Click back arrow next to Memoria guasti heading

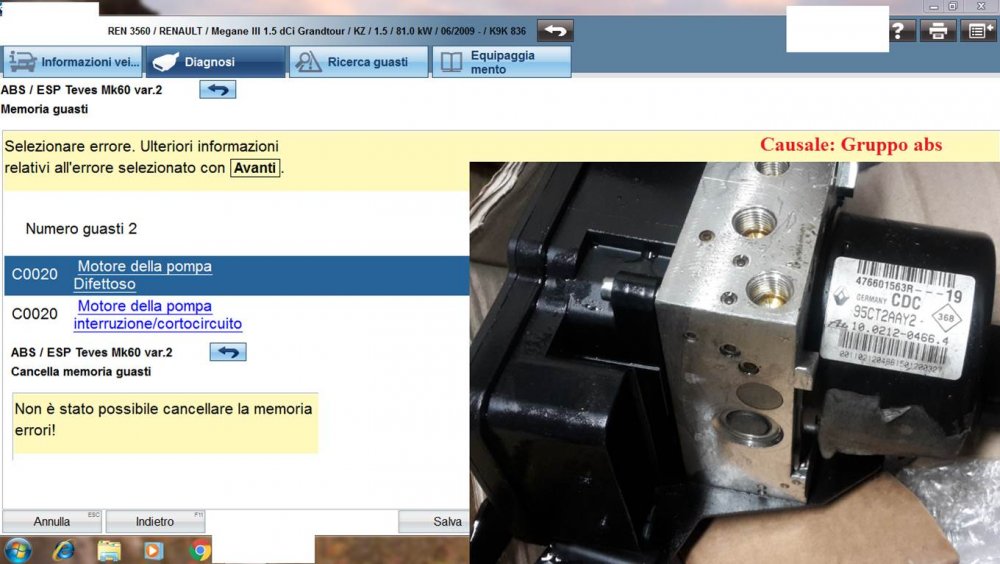(x=217, y=90)
